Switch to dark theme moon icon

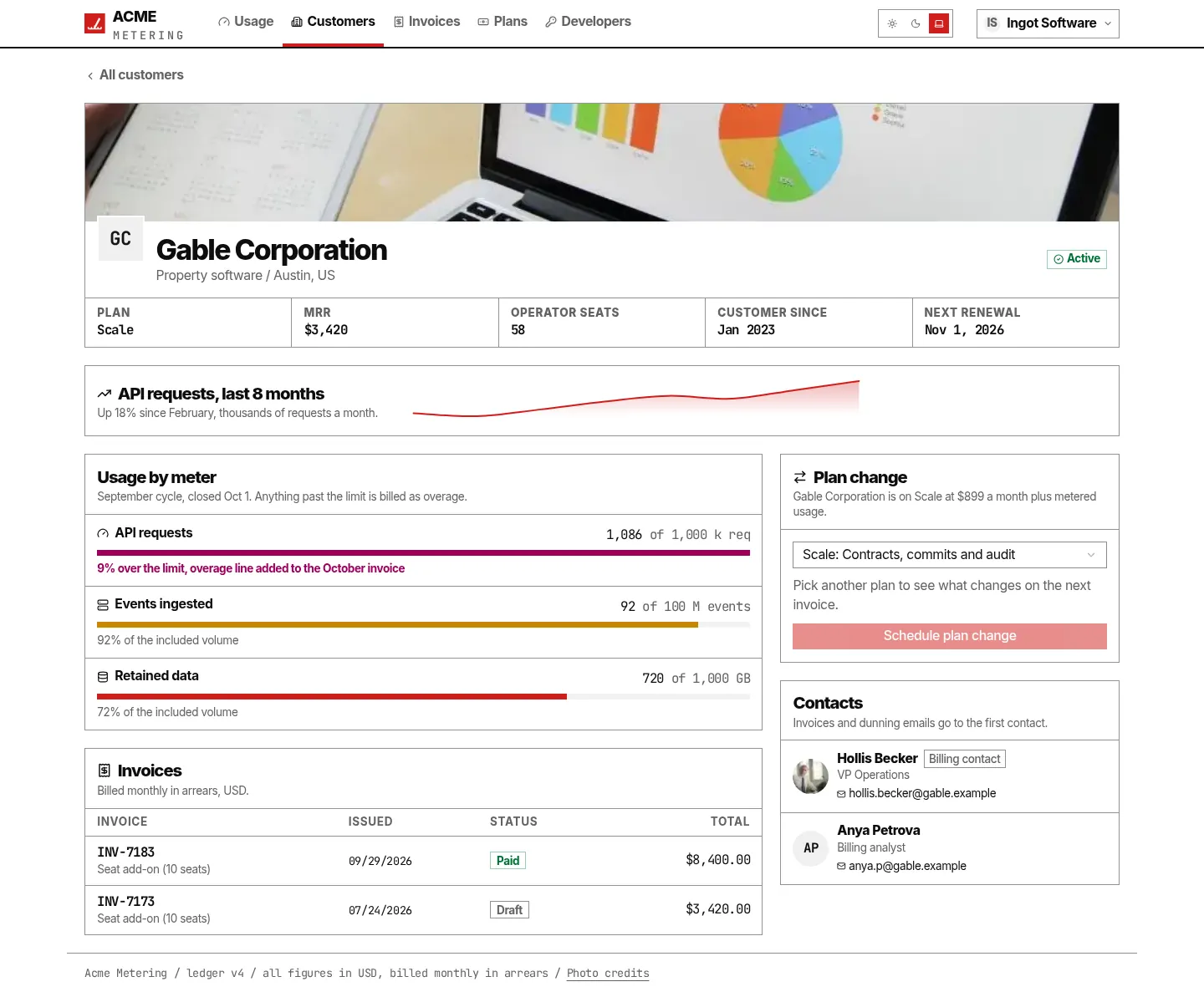pos(916,23)
